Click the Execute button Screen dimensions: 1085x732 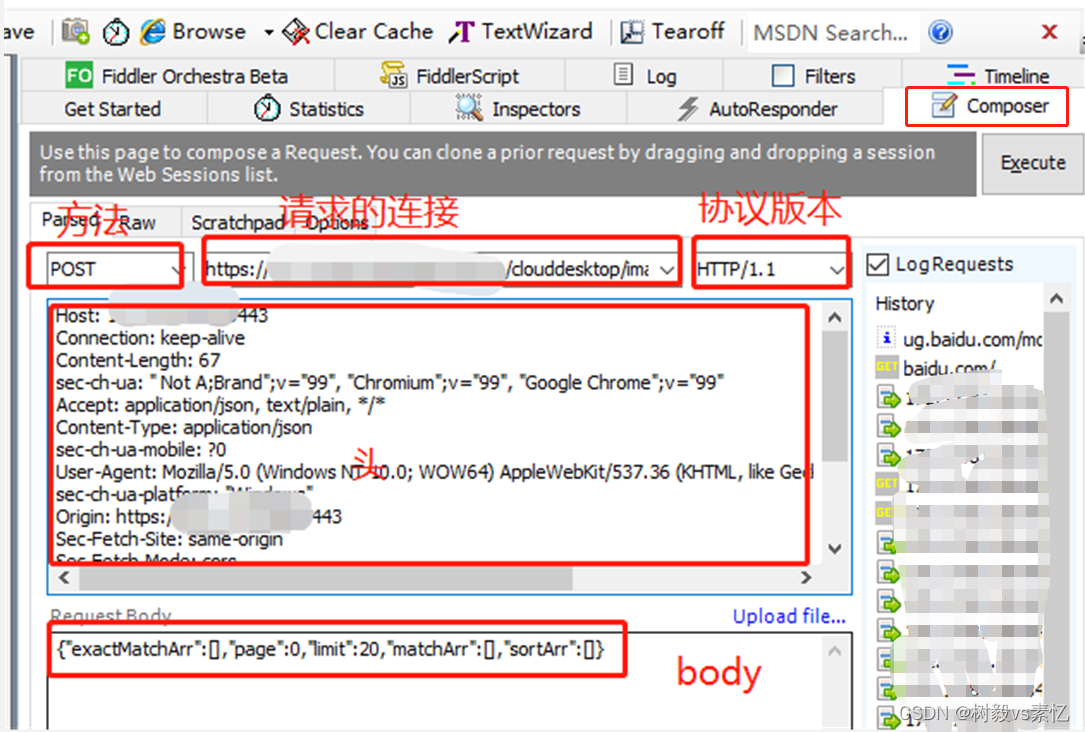pyautogui.click(x=1032, y=163)
